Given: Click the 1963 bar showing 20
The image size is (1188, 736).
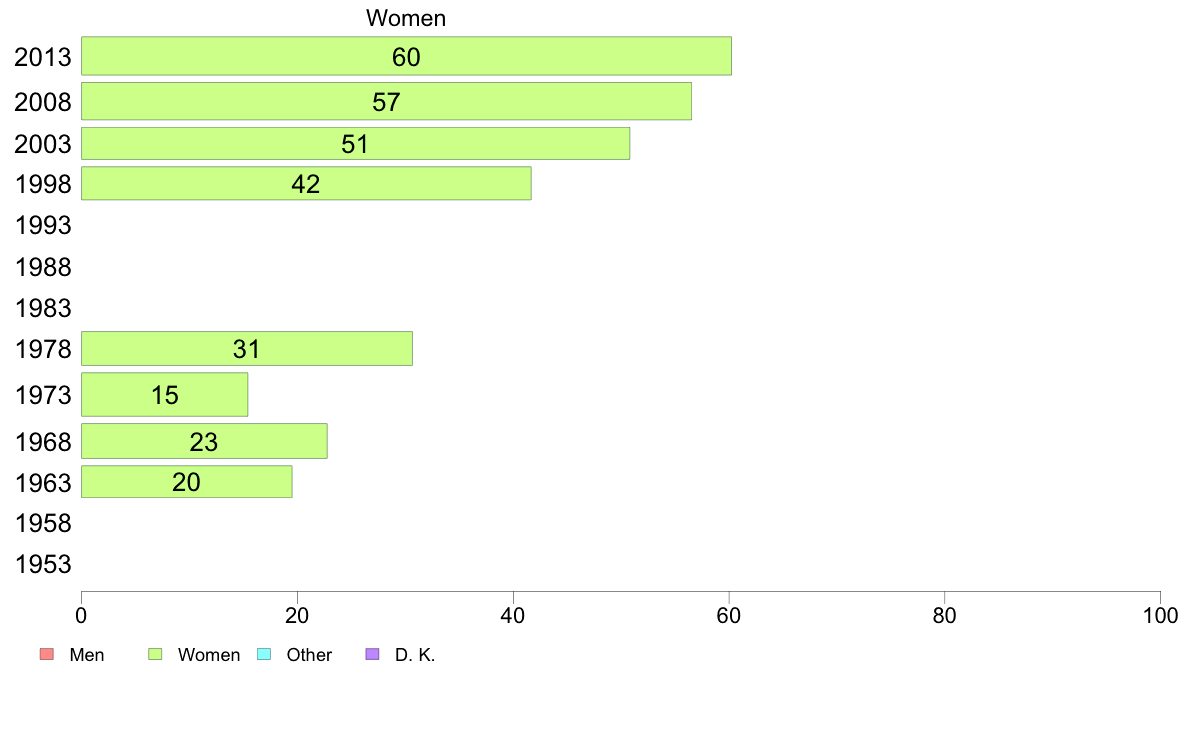Looking at the screenshot, I should (186, 482).
